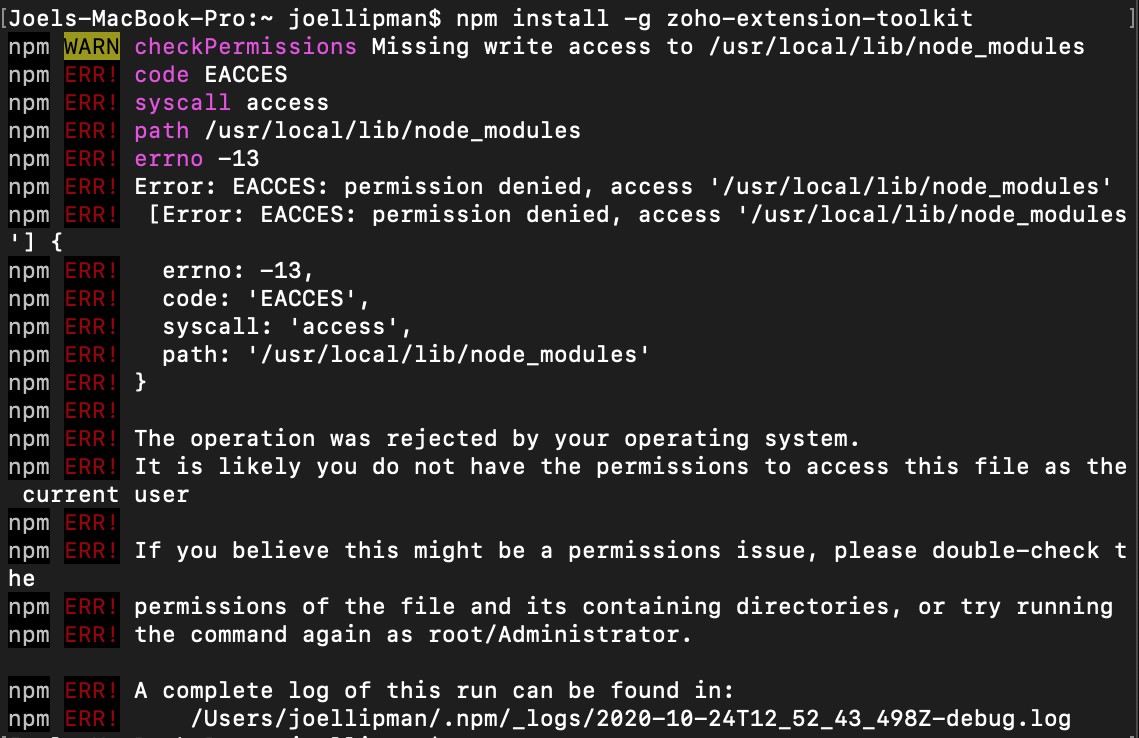Click the lone closing brace "}" line

click(x=141, y=383)
